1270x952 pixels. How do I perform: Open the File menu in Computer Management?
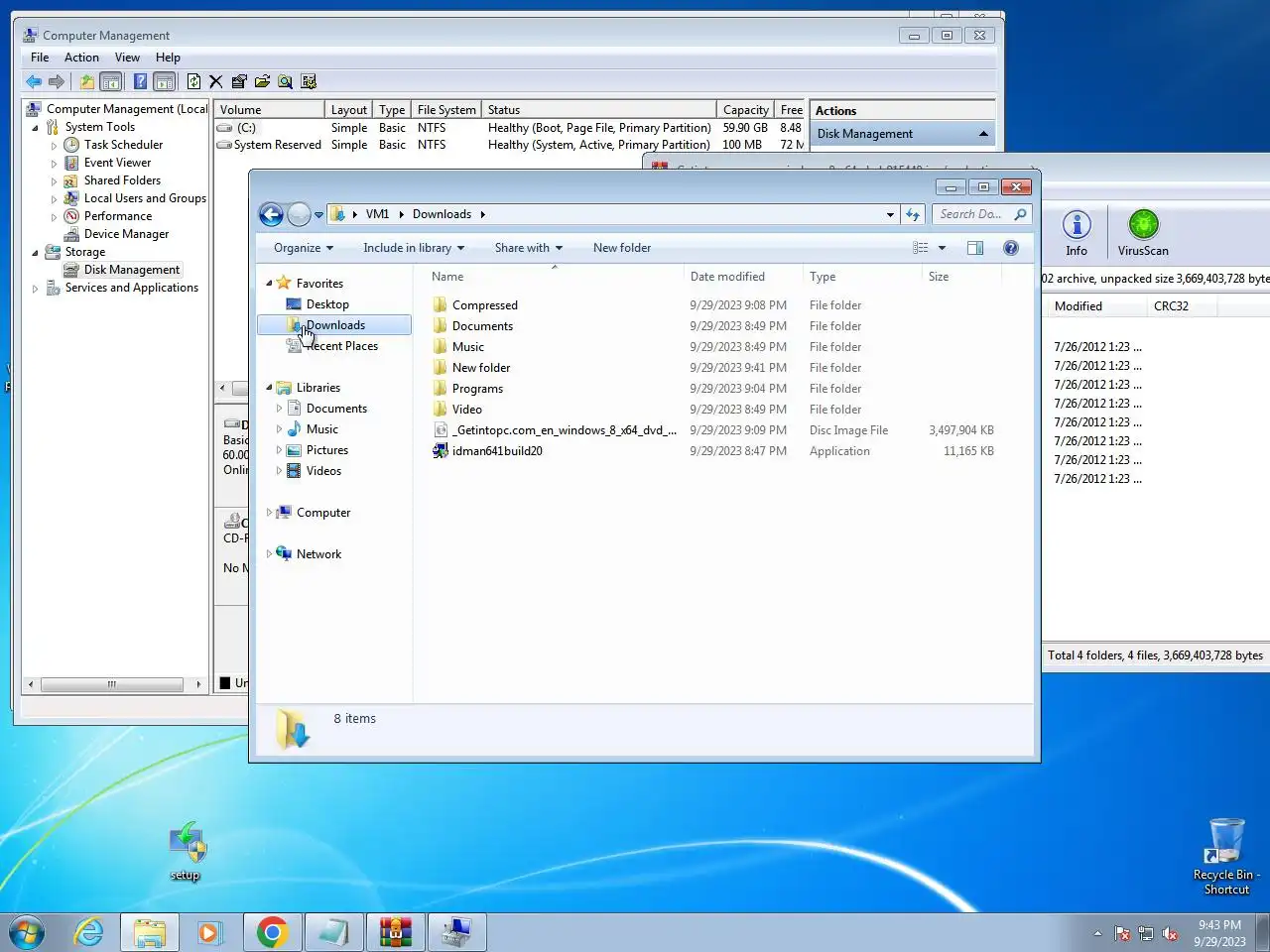pyautogui.click(x=40, y=58)
